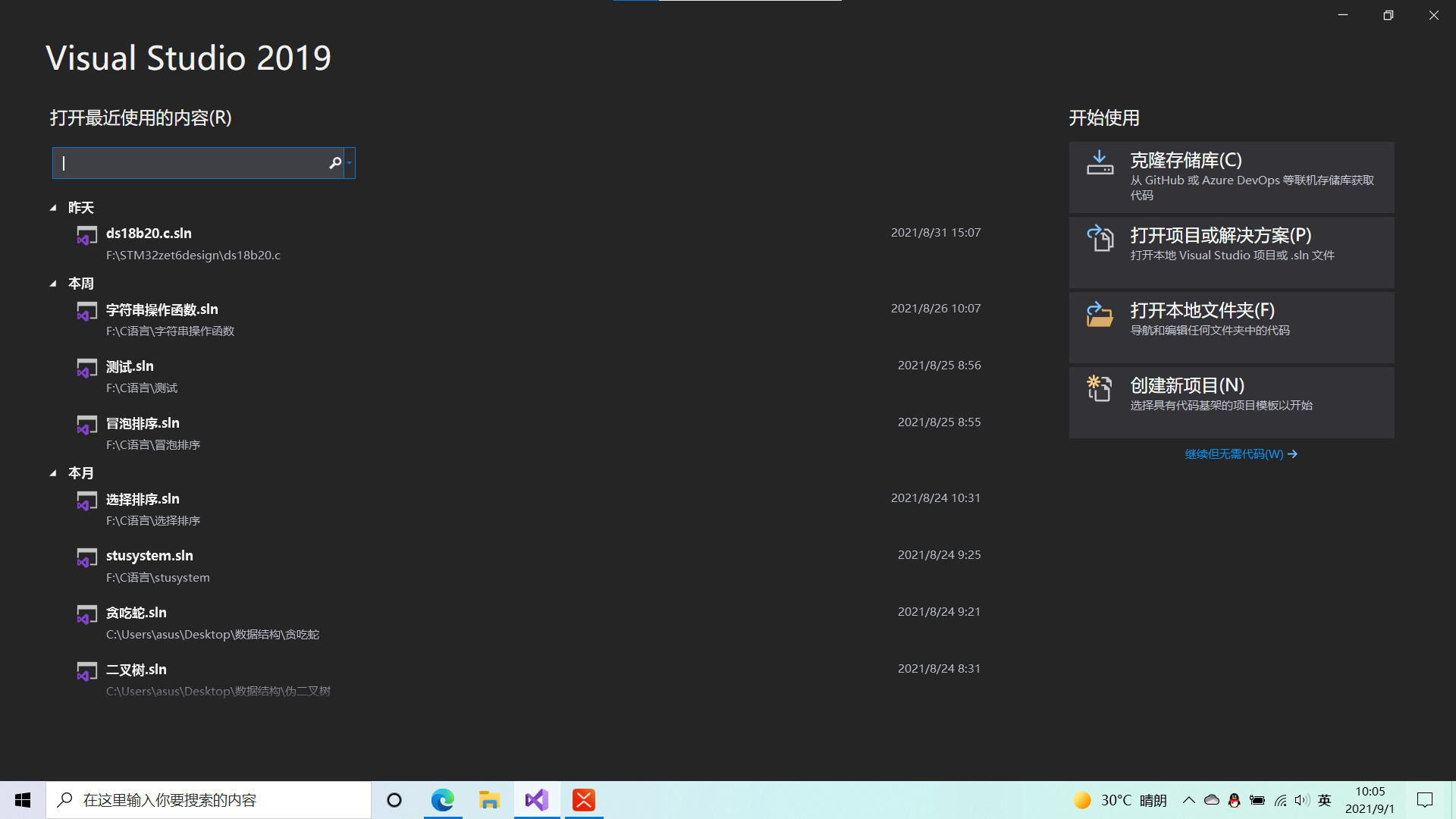This screenshot has height=819, width=1456.
Task: Click the open local folder icon
Action: (x=1100, y=313)
